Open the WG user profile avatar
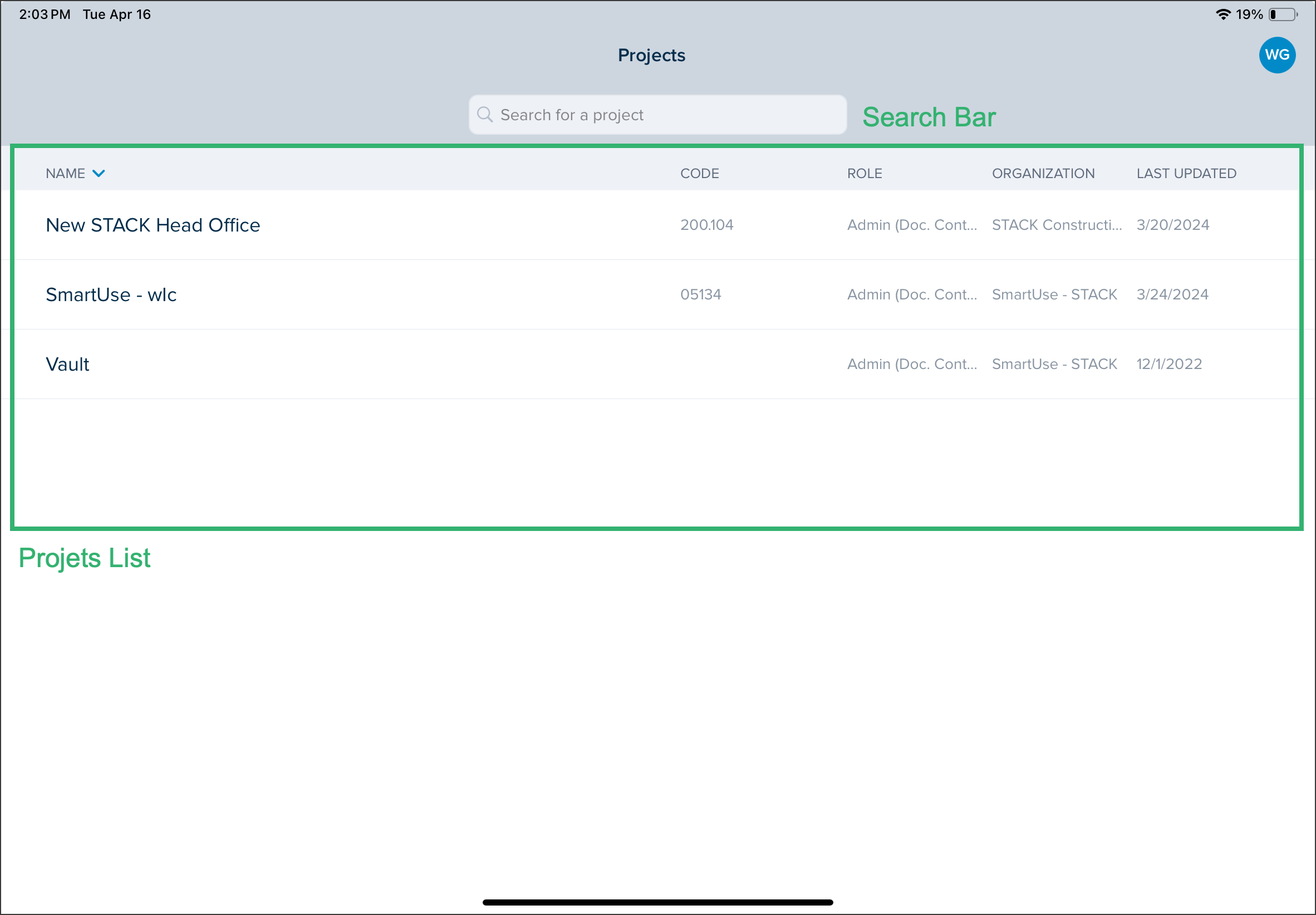The width and height of the screenshot is (1316, 915). 1276,55
